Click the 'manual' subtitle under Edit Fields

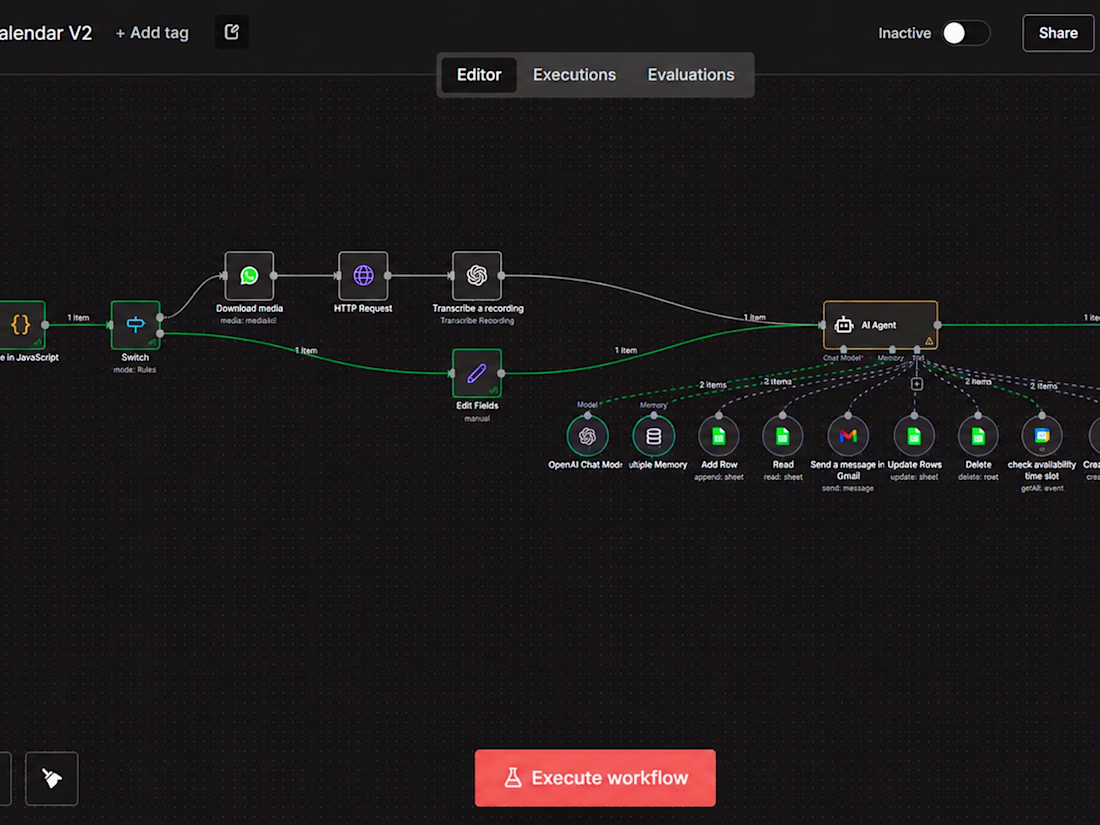(477, 418)
